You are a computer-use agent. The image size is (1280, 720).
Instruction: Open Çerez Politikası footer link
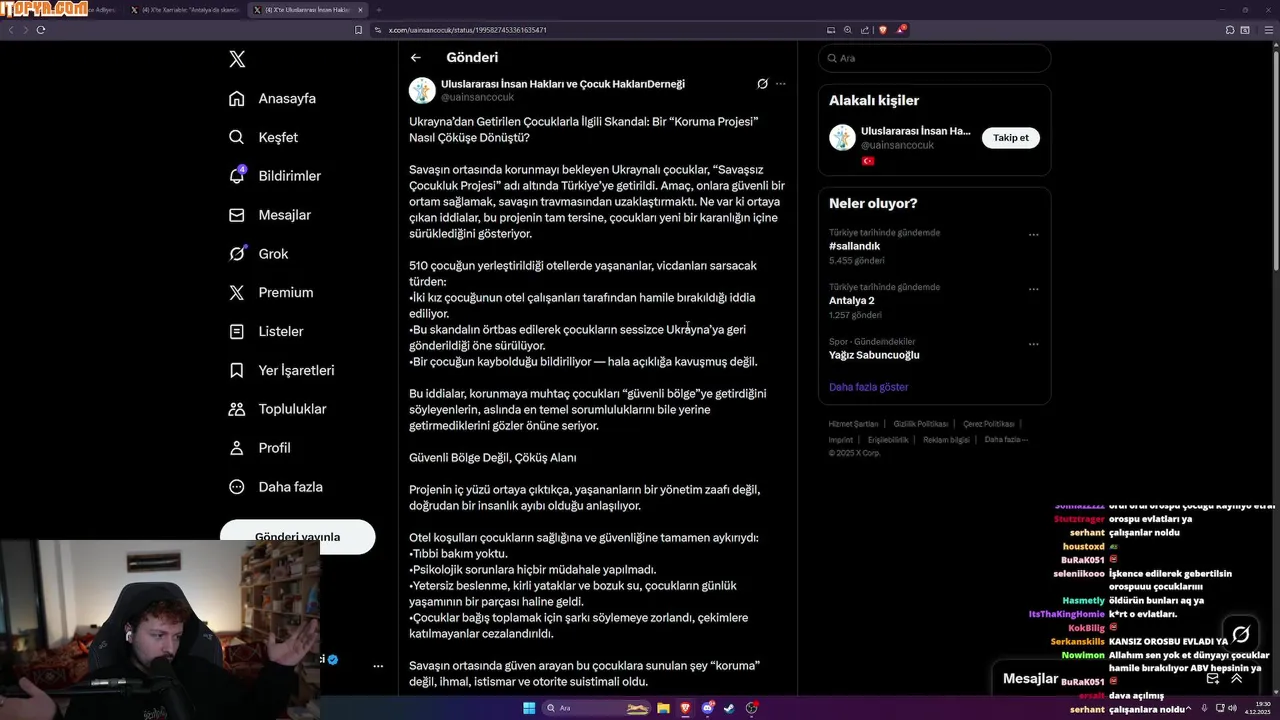pos(988,424)
